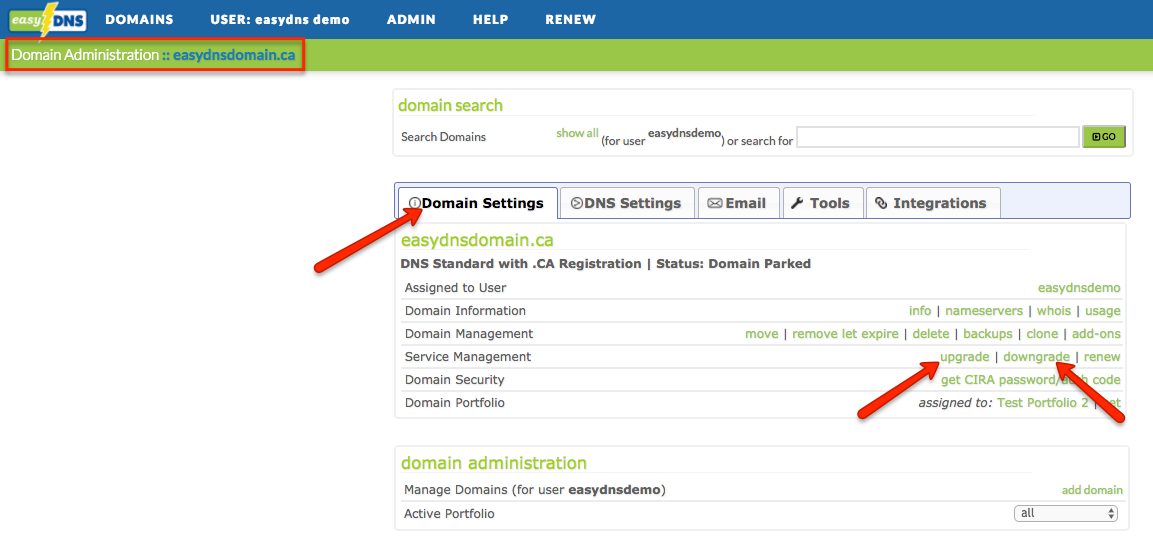This screenshot has height=549, width=1153.
Task: Open the usage link
Action: (x=1103, y=311)
